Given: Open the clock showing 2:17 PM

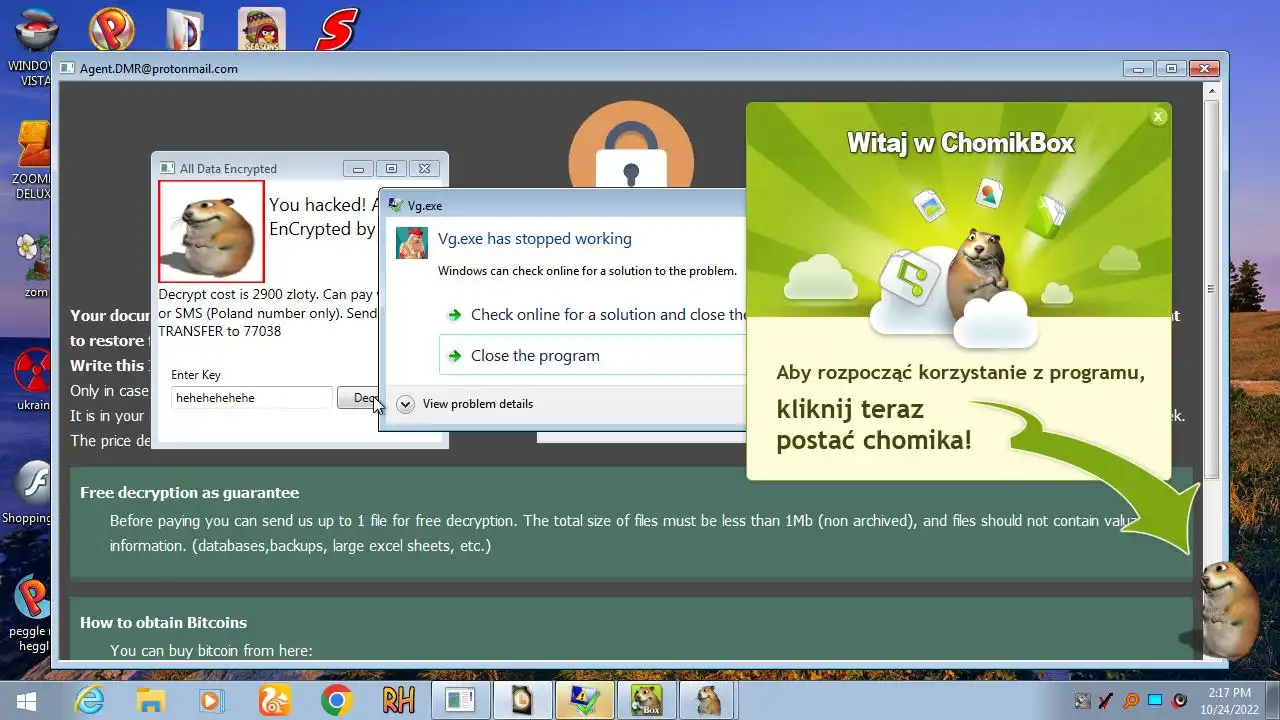Looking at the screenshot, I should pyautogui.click(x=1229, y=700).
